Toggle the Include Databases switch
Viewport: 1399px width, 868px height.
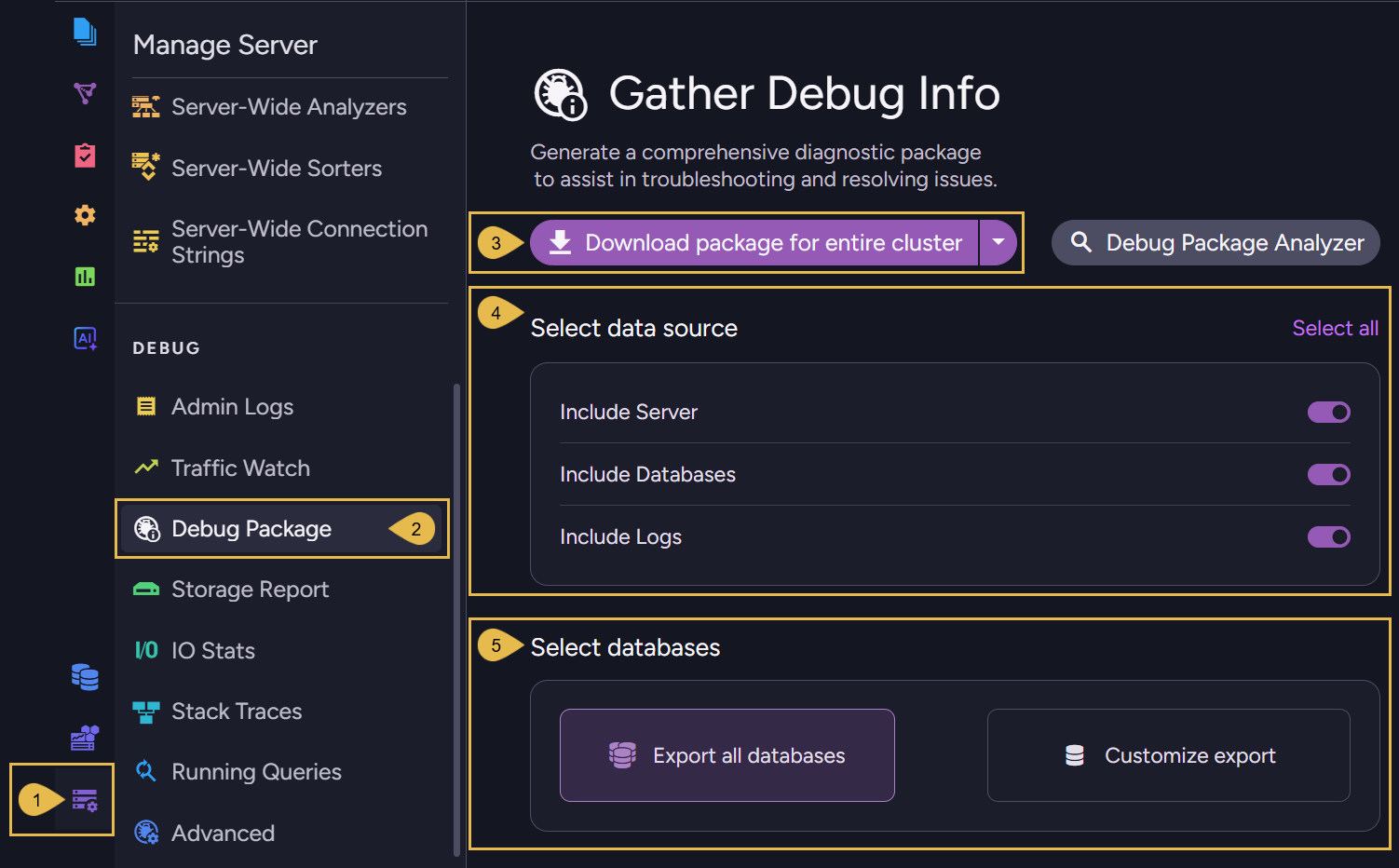tap(1329, 474)
